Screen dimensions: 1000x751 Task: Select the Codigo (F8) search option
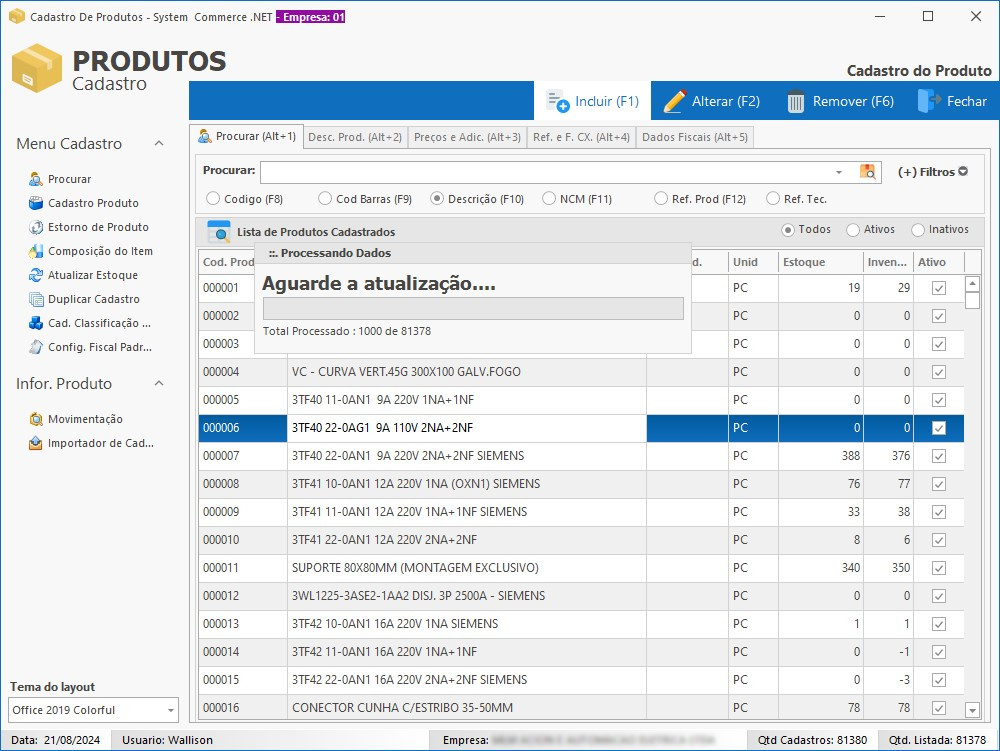(212, 199)
